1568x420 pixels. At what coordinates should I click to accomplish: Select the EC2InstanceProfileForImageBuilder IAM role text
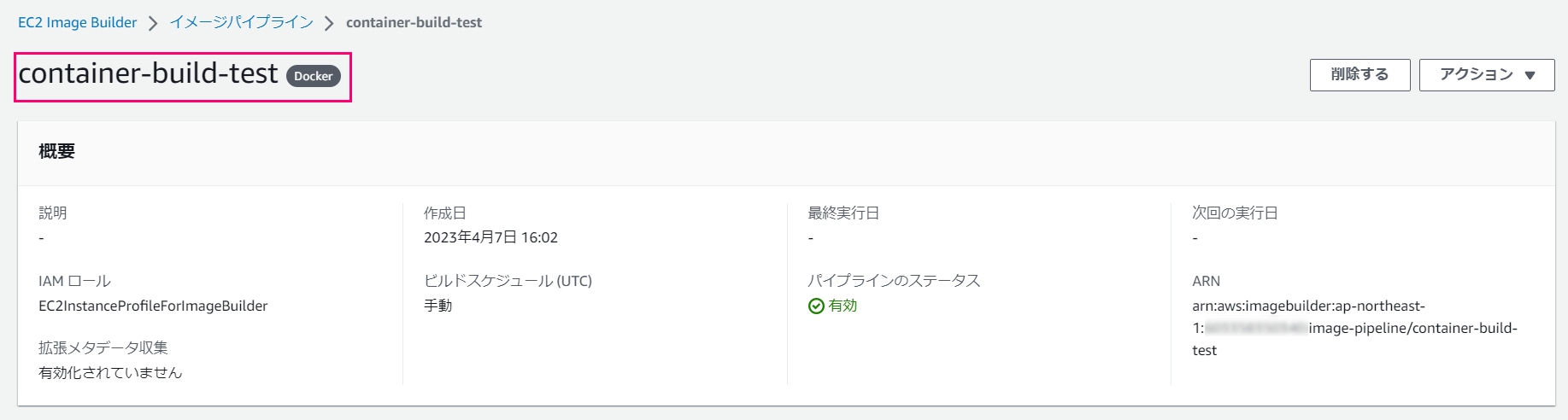tap(153, 306)
